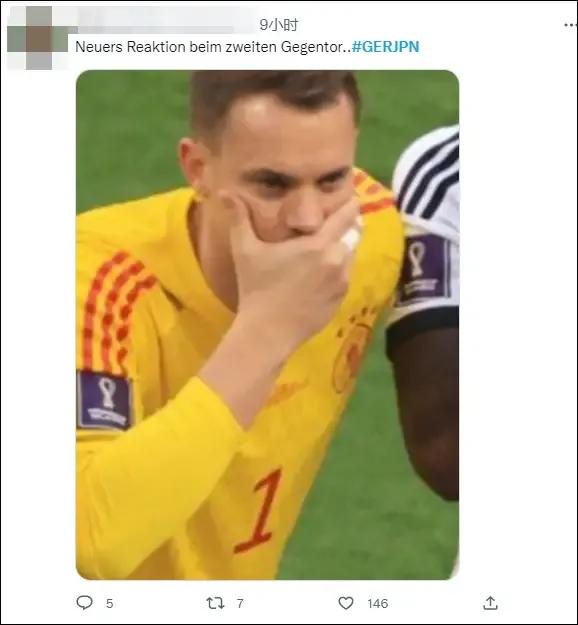Open the #GERJPN hashtag
Viewport: 578px width, 625px height.
point(385,47)
